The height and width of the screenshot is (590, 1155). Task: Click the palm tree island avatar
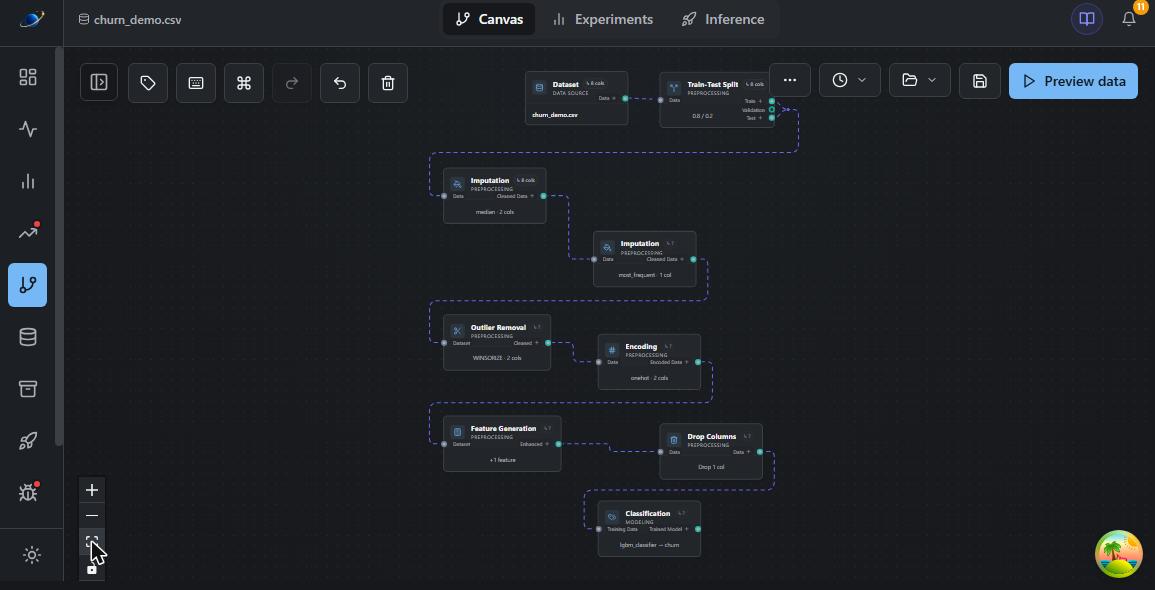[x=1119, y=554]
